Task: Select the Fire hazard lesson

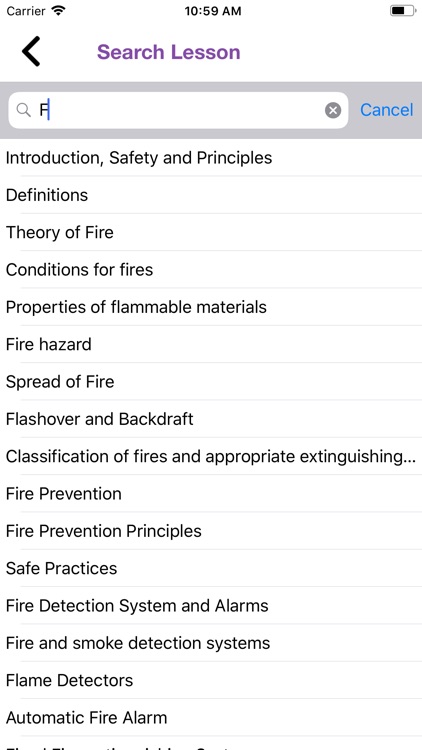Action: pos(211,344)
